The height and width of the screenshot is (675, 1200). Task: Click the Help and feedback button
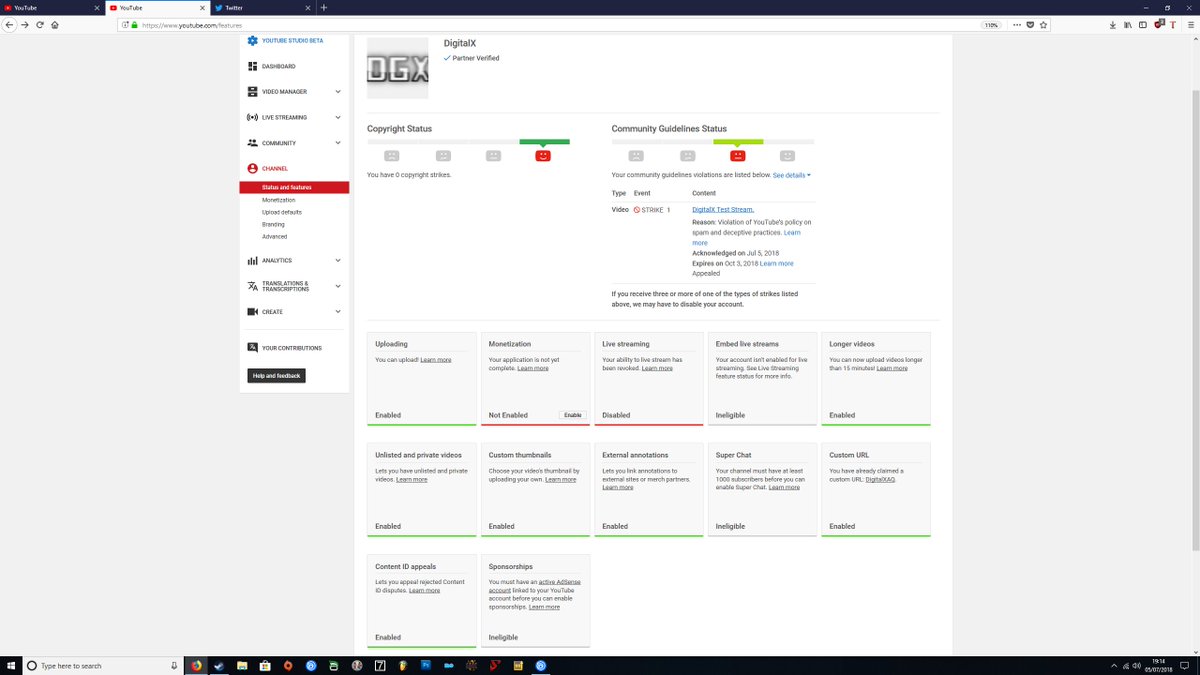click(276, 375)
